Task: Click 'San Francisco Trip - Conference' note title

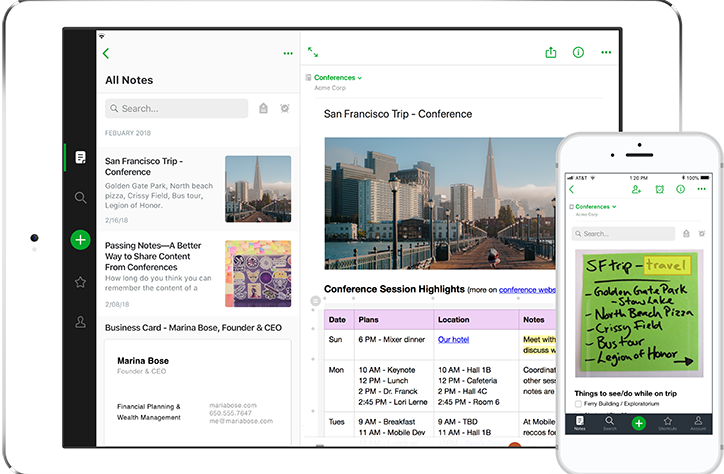Action: 398,114
